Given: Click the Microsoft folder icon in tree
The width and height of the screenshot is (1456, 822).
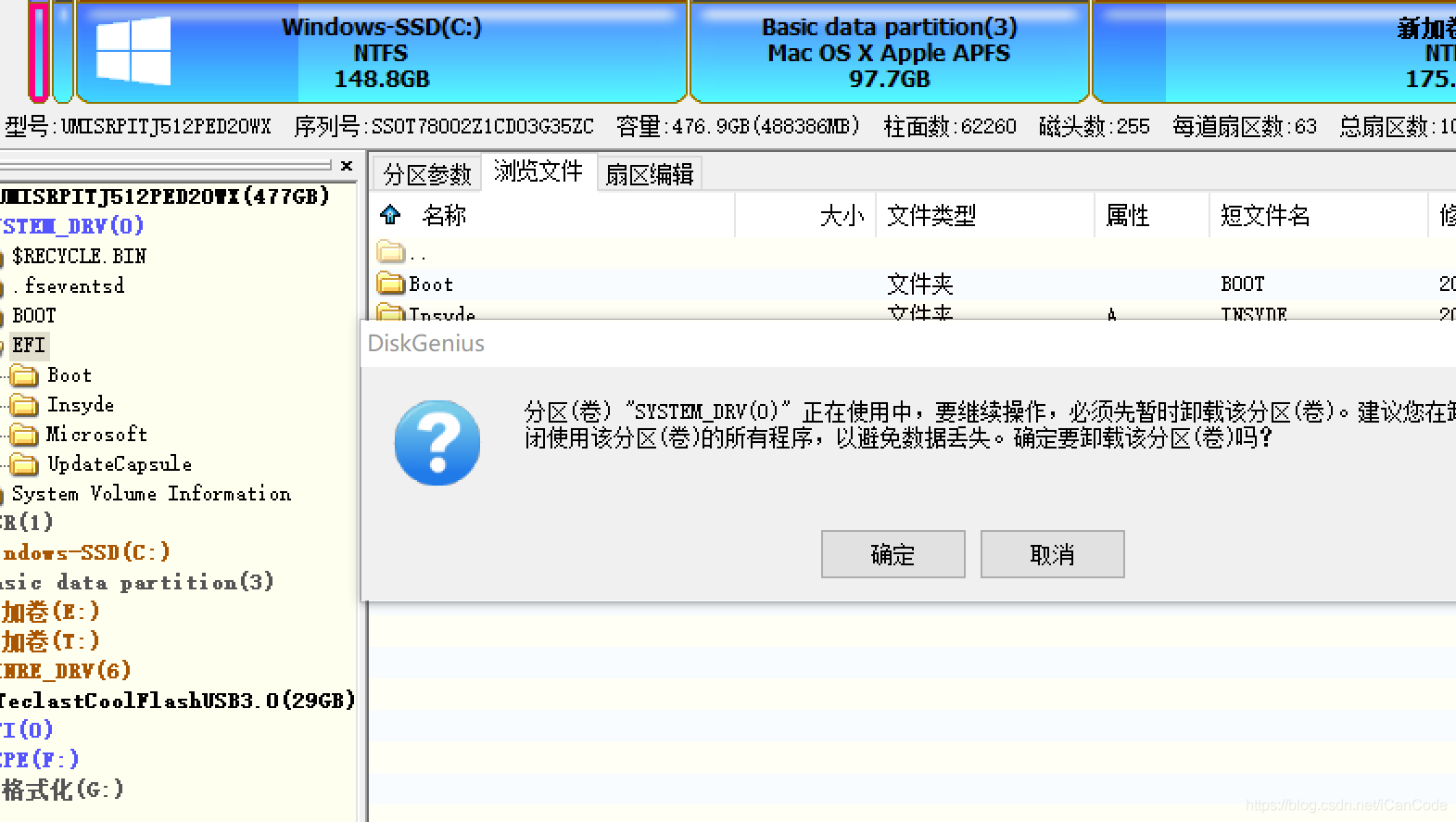Looking at the screenshot, I should (24, 435).
